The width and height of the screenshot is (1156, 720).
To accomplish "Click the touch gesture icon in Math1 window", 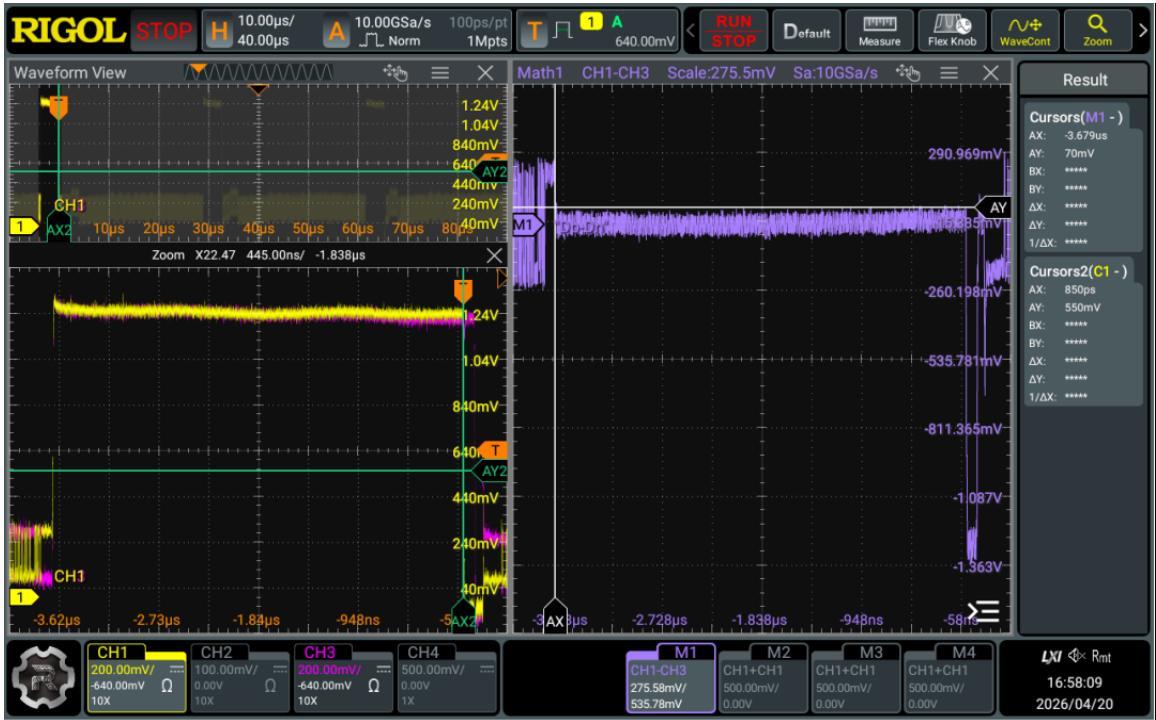I will (x=908, y=72).
